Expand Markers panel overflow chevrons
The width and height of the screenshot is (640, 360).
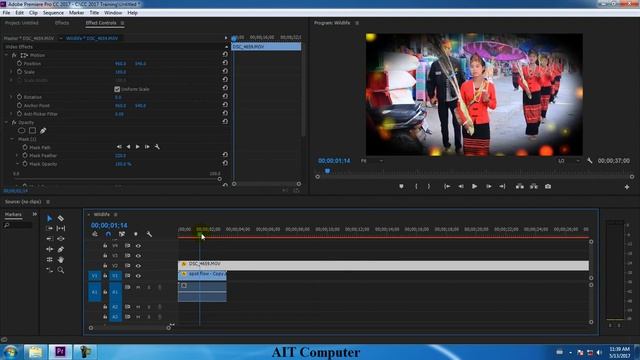35,214
